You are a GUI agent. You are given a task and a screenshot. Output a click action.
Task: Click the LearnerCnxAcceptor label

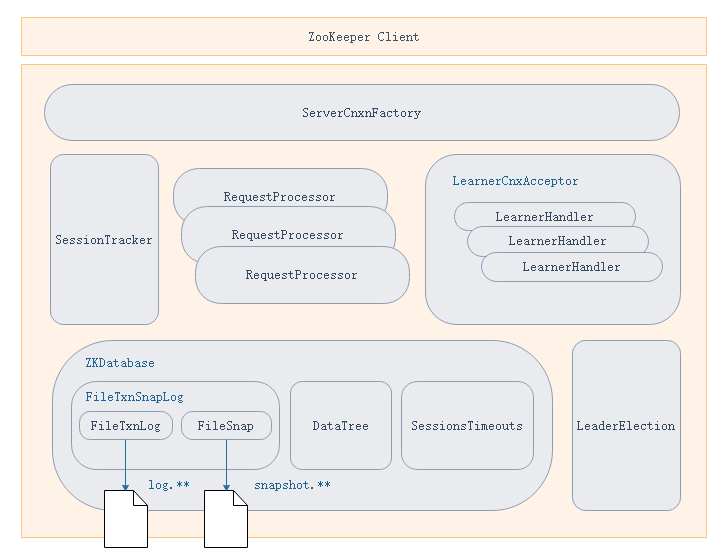(x=515, y=181)
